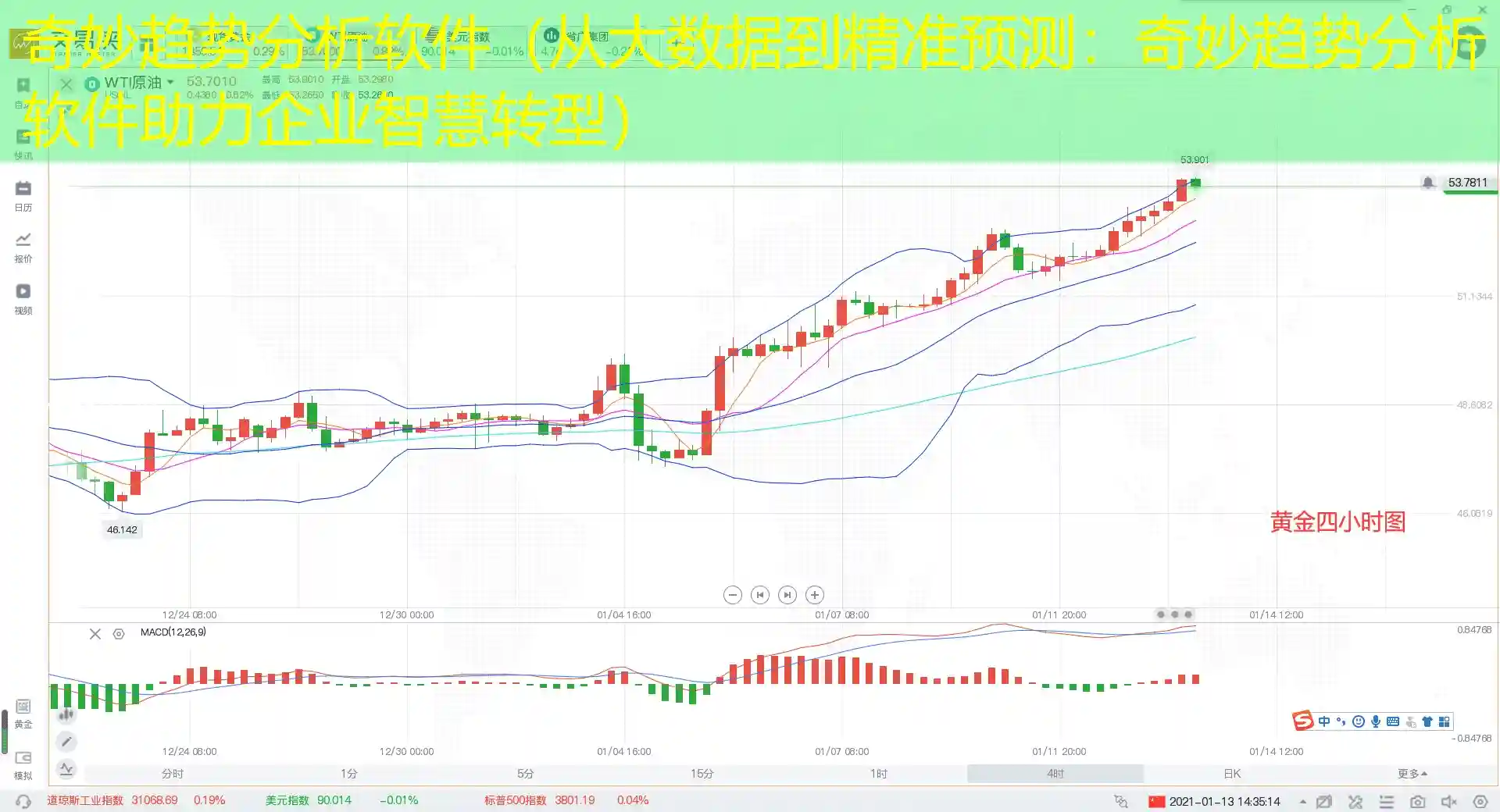Switch to the 15分 timeframe tab
1500x812 pixels.
tap(702, 774)
